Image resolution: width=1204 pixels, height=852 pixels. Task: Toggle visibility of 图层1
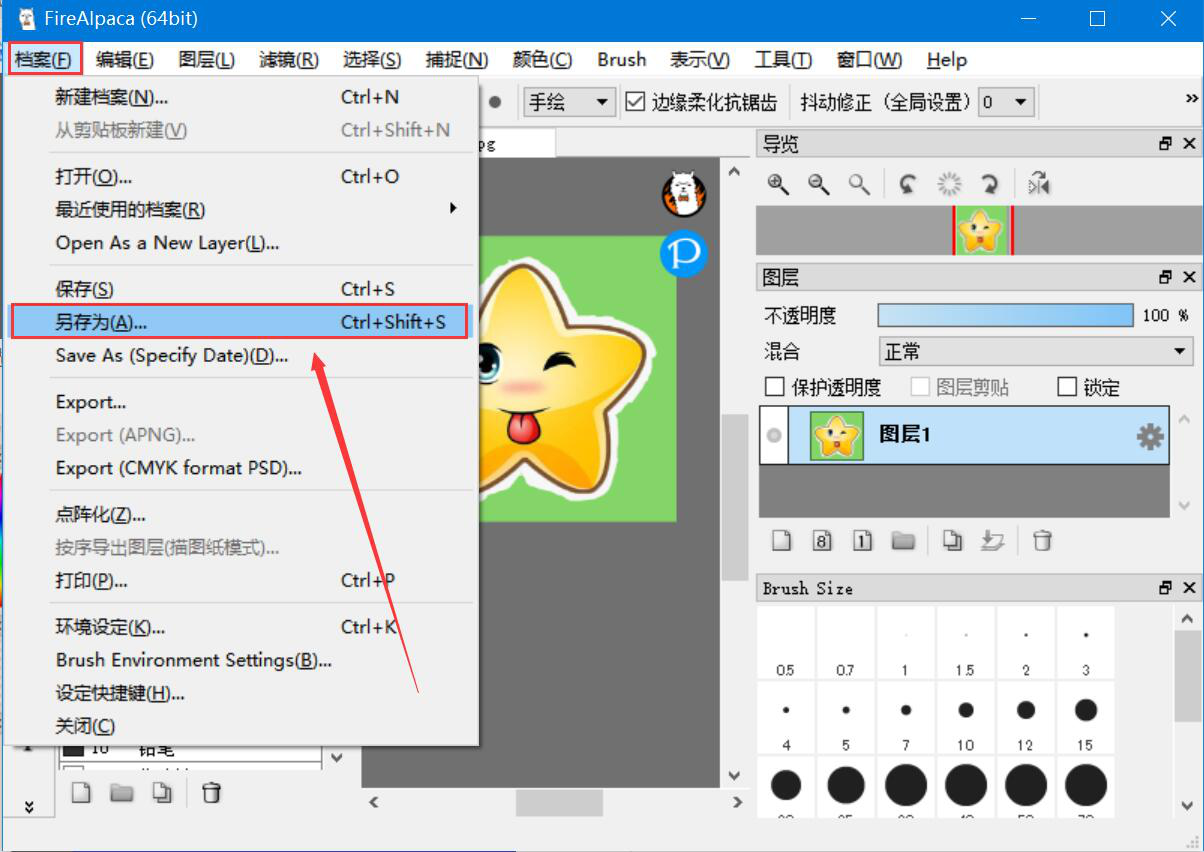pyautogui.click(x=773, y=435)
